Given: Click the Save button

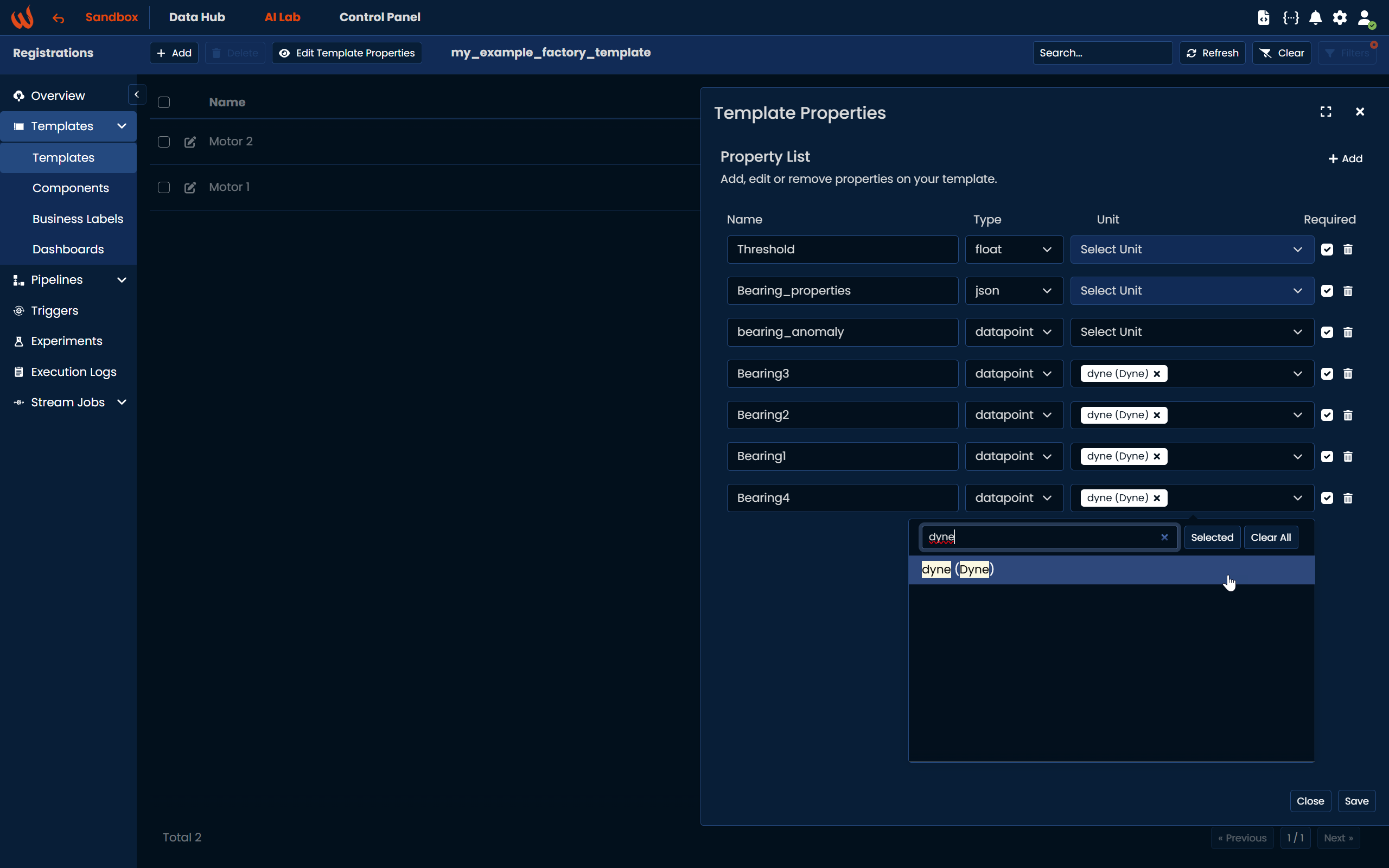Looking at the screenshot, I should [x=1356, y=801].
